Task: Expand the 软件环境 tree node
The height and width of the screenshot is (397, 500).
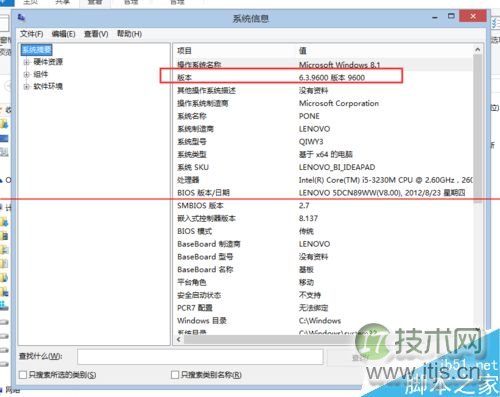Action: (x=27, y=87)
